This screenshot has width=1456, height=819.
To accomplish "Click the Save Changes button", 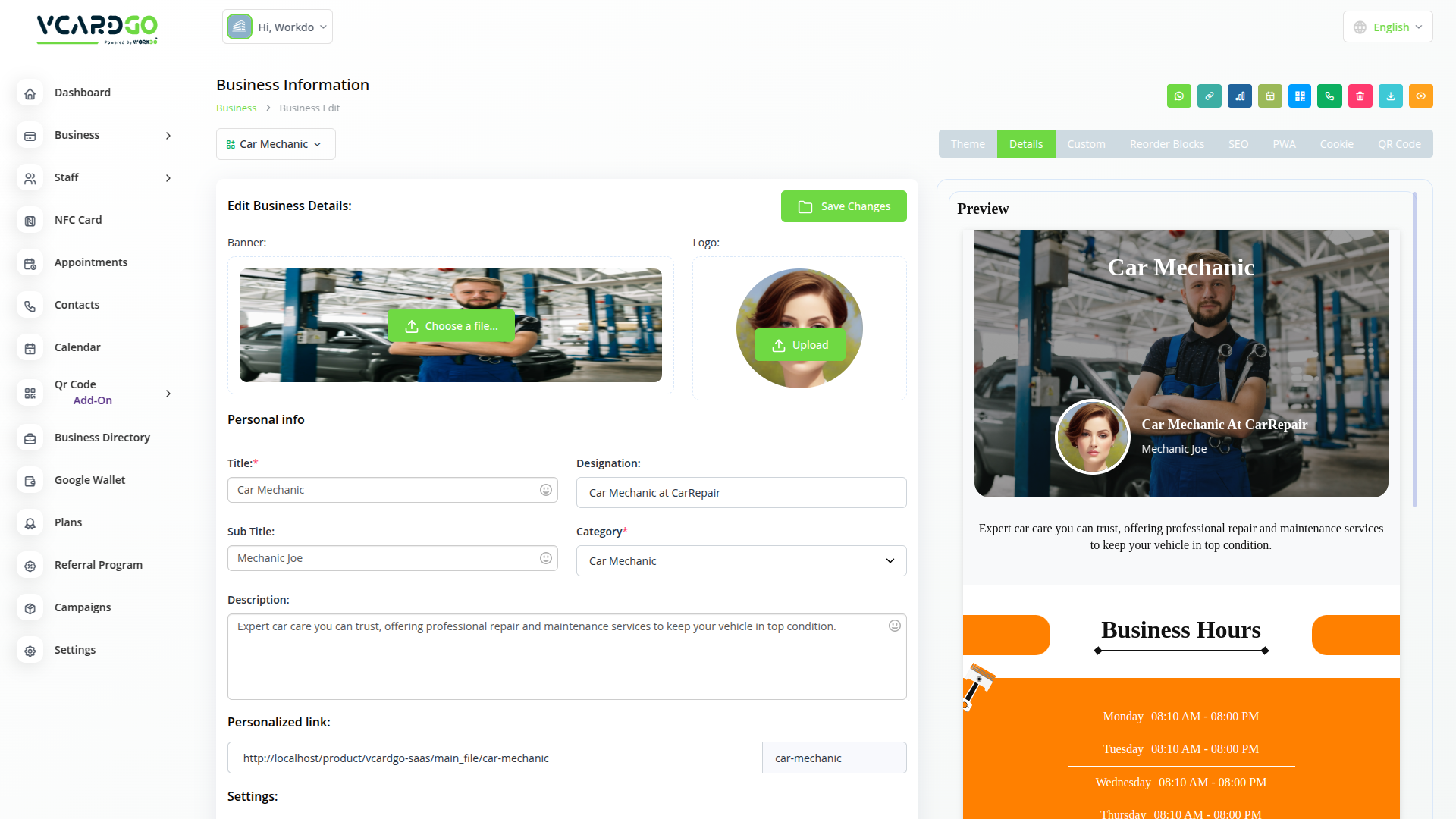I will point(843,206).
